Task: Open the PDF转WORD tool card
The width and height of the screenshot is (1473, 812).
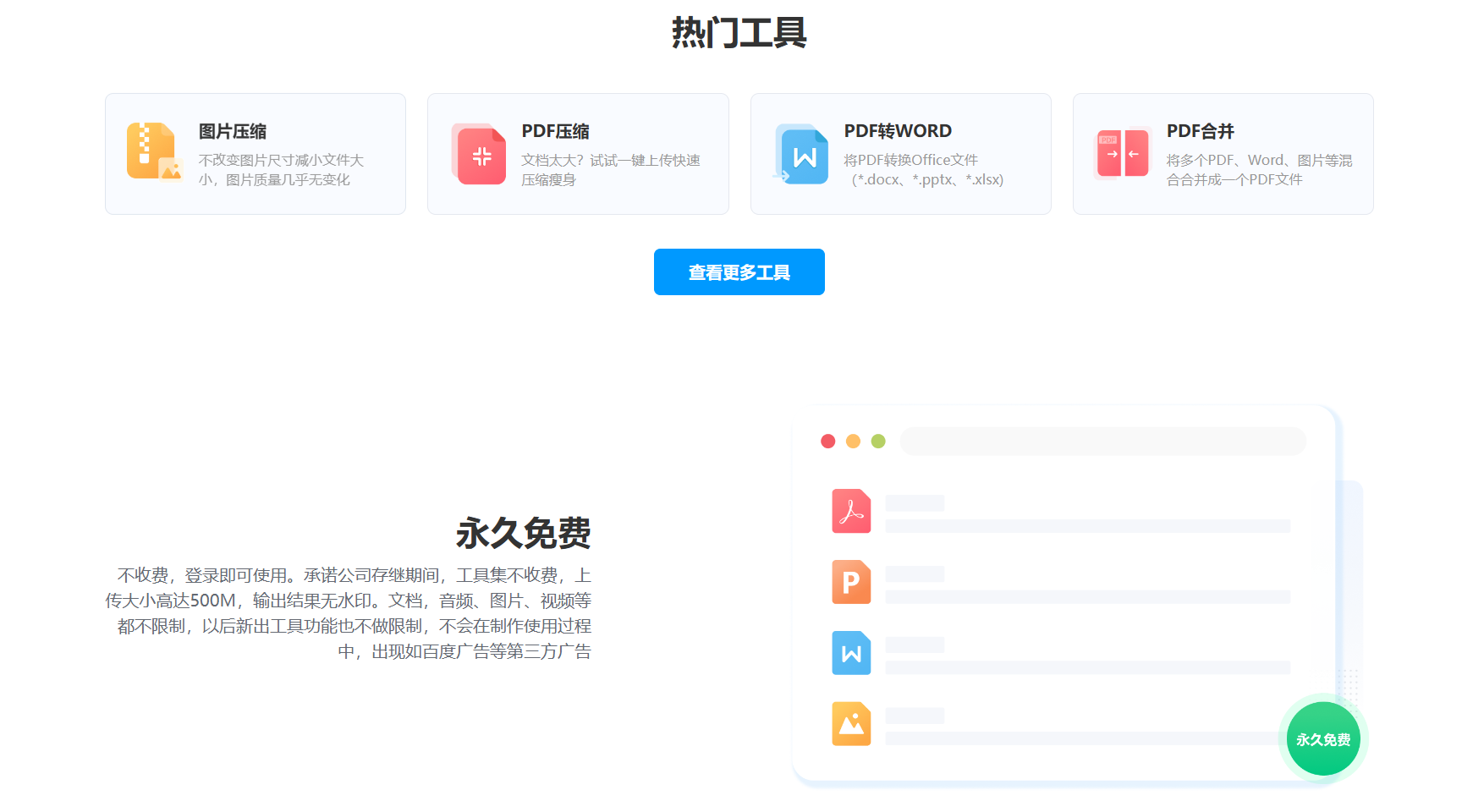Action: (x=900, y=153)
